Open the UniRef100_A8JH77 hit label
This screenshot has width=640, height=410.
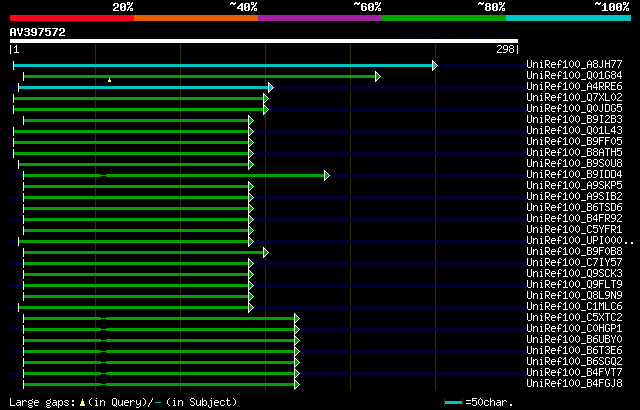click(574, 64)
